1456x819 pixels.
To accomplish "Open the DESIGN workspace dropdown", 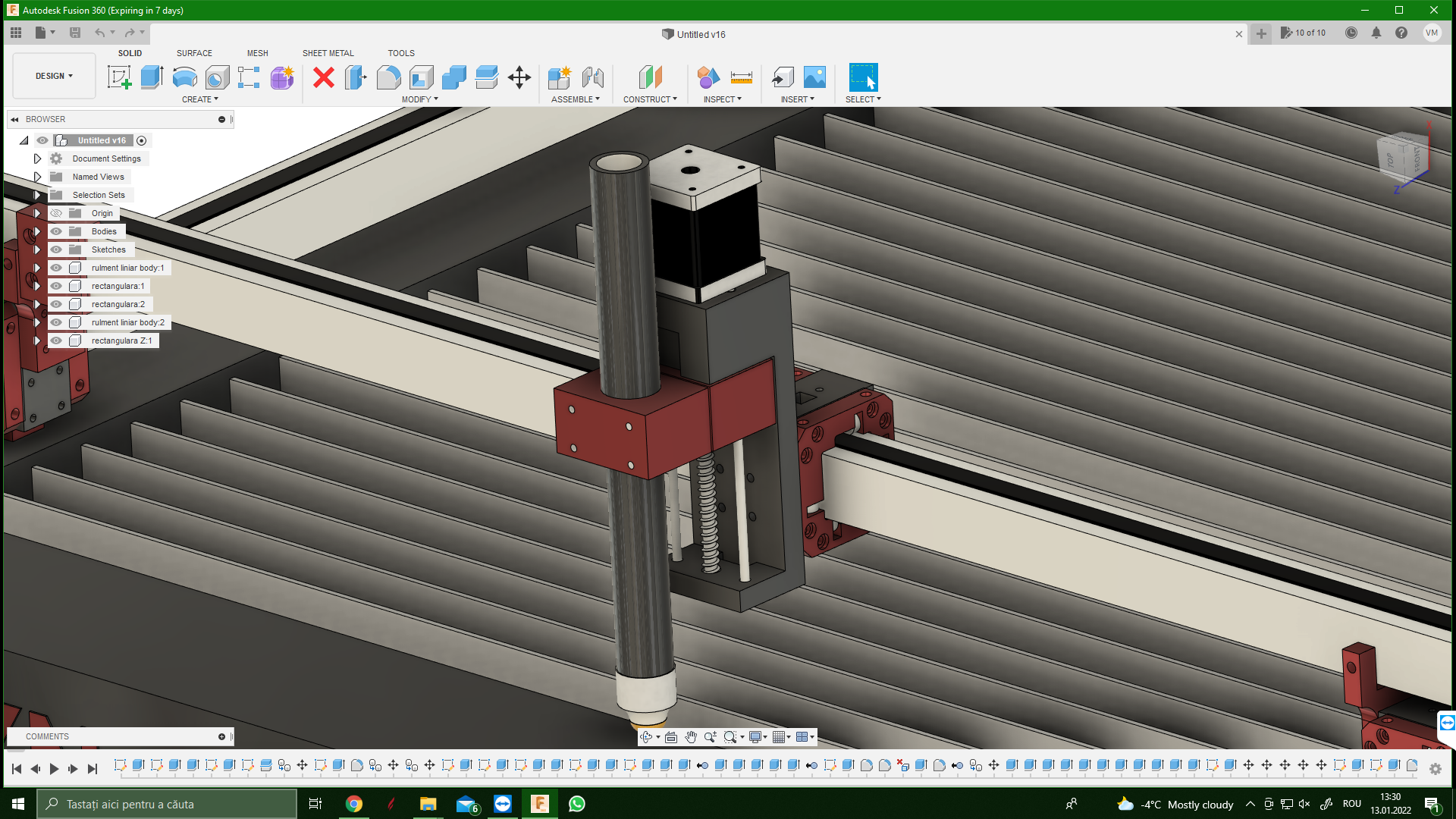I will coord(54,76).
